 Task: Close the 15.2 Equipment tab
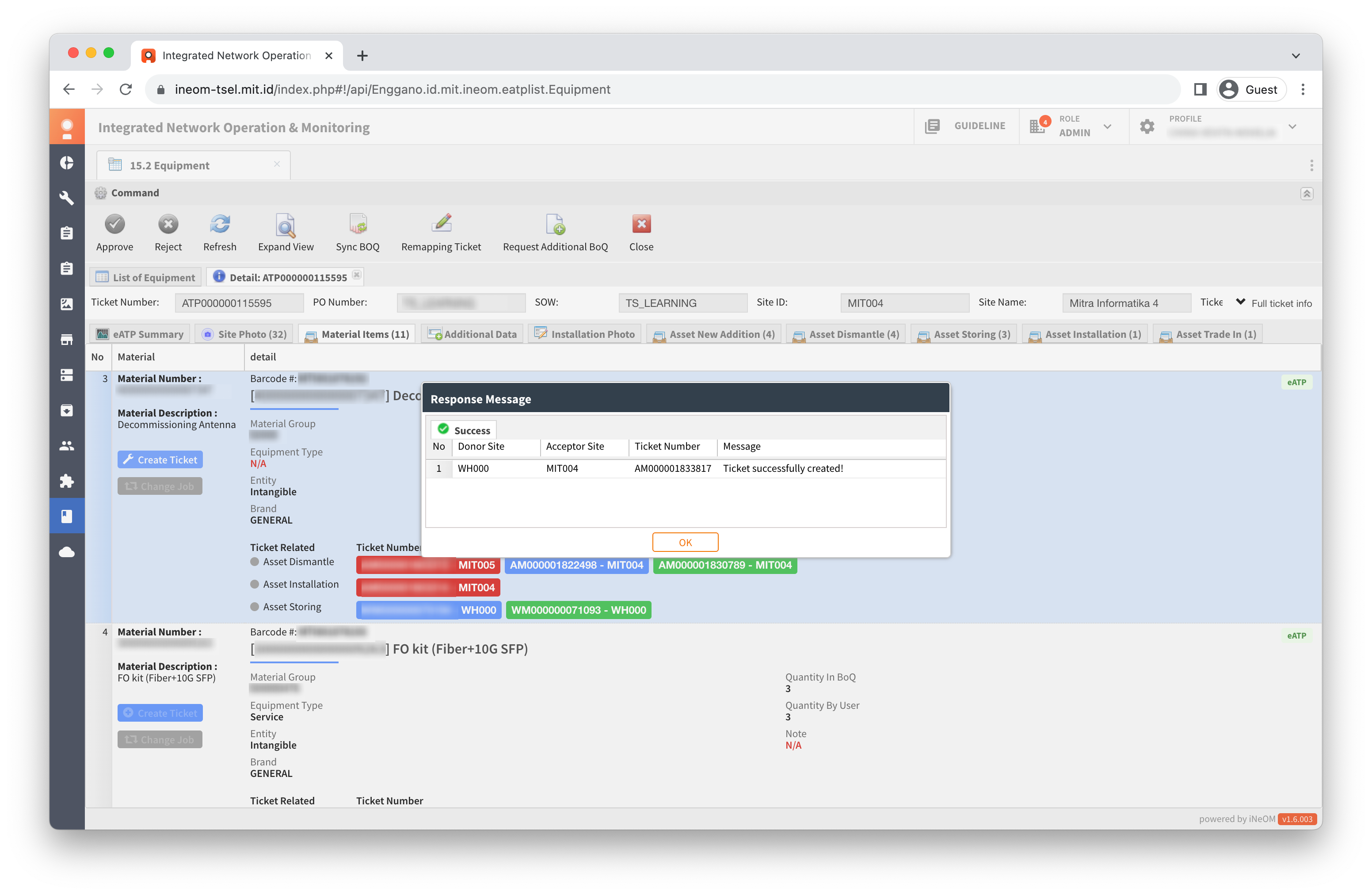pyautogui.click(x=277, y=164)
